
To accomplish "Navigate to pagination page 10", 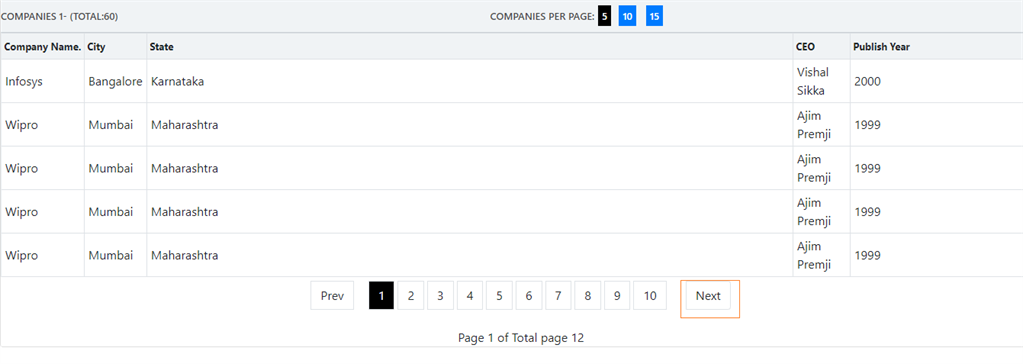I will [x=650, y=296].
